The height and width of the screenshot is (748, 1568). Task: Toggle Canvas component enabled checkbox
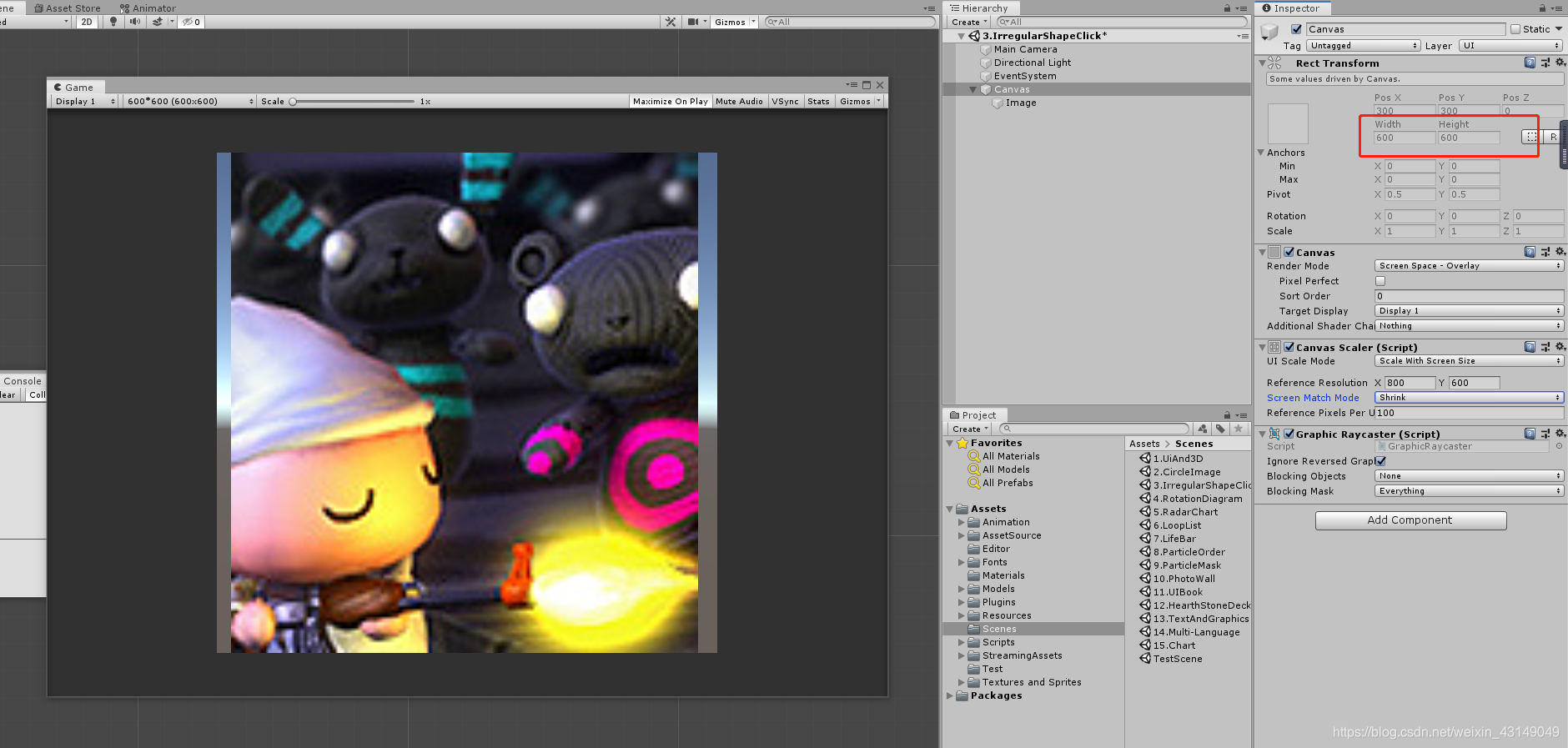pyautogui.click(x=1289, y=252)
